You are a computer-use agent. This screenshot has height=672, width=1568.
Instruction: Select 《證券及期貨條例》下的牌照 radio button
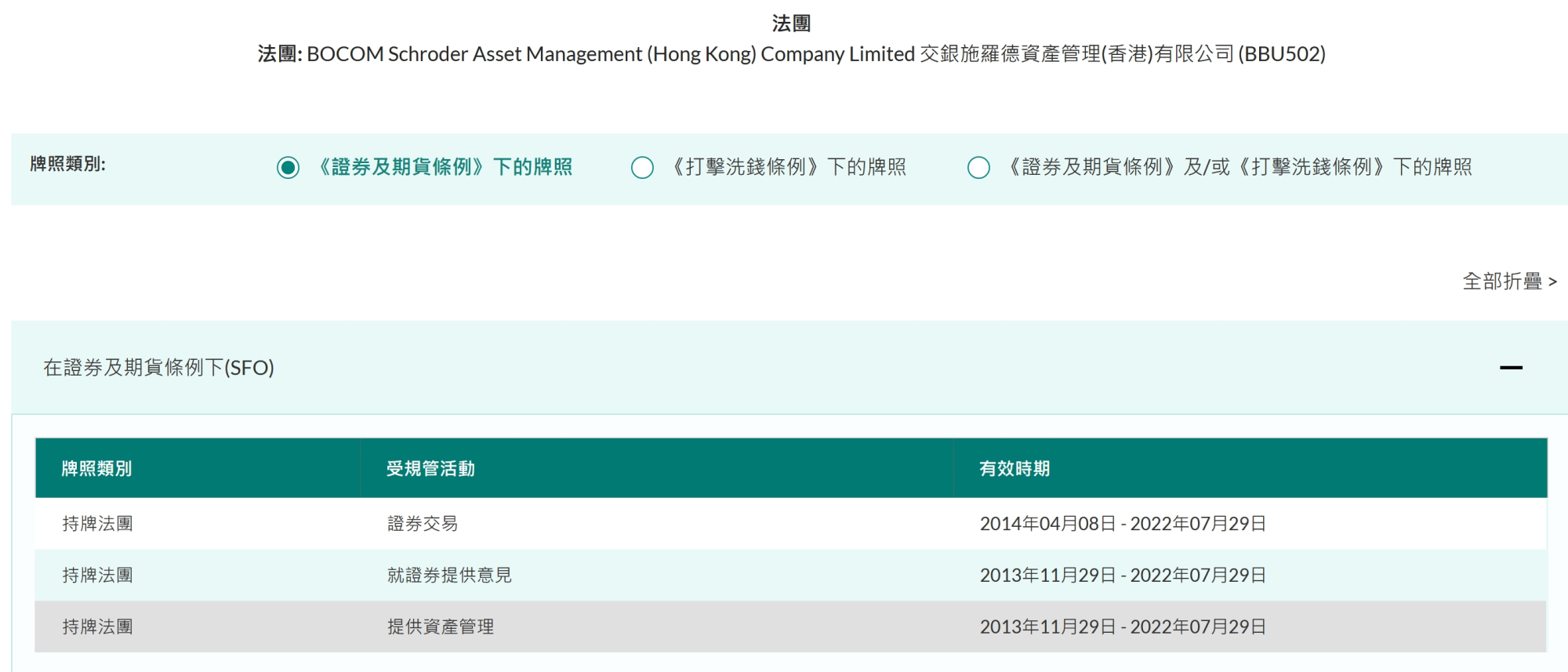pyautogui.click(x=288, y=168)
